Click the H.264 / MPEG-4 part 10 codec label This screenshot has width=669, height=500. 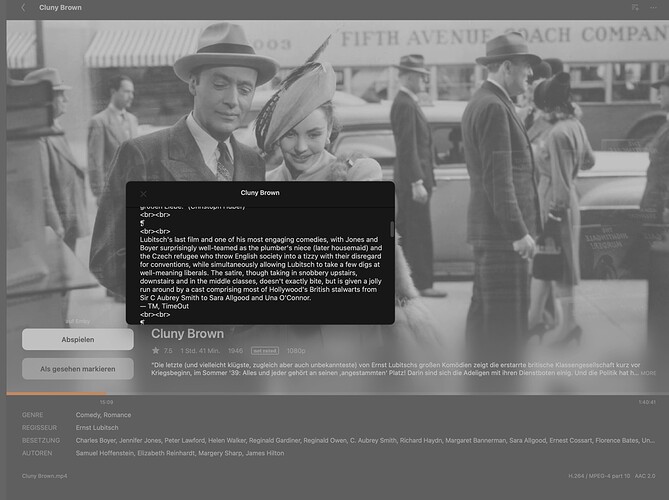[x=599, y=476]
